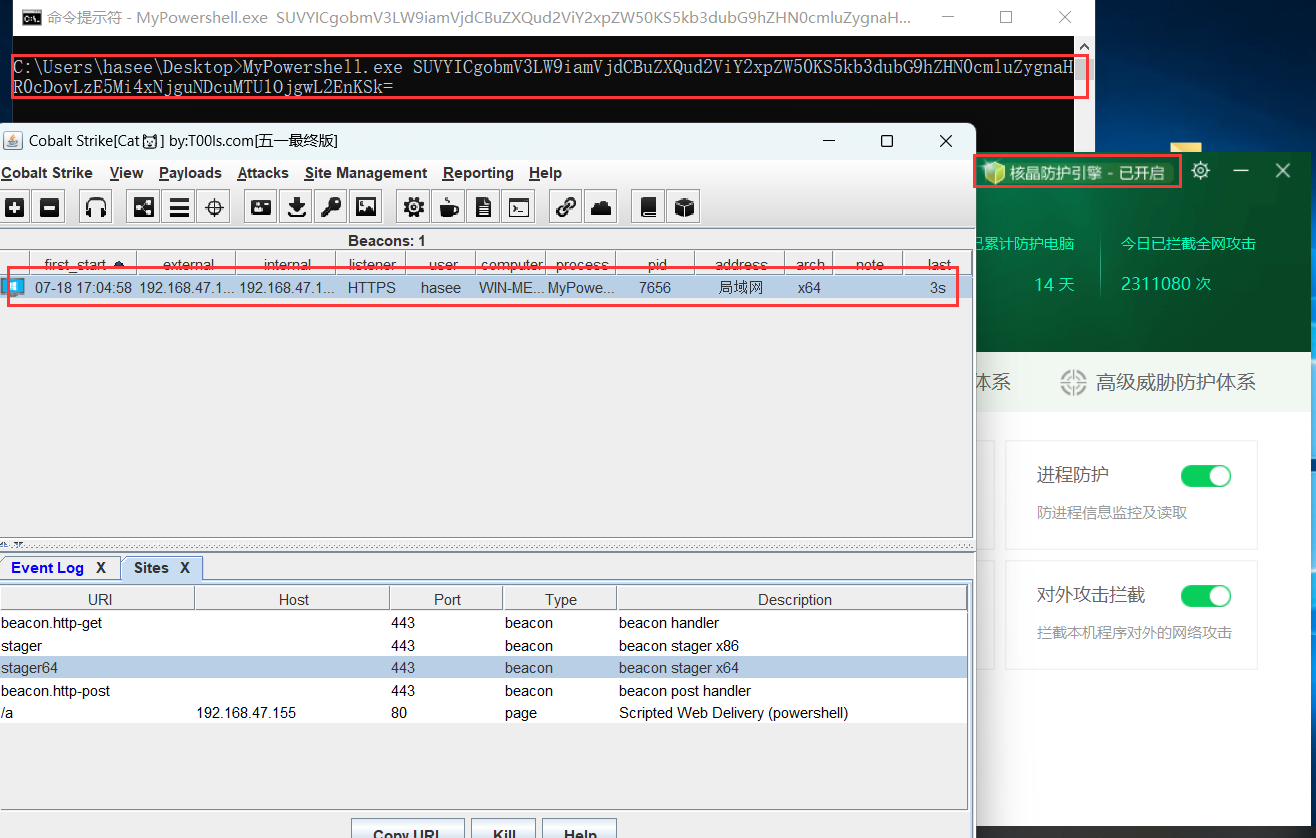Screen dimensions: 1316x838
Task: Close the Sites tab with its X
Action: 185,567
